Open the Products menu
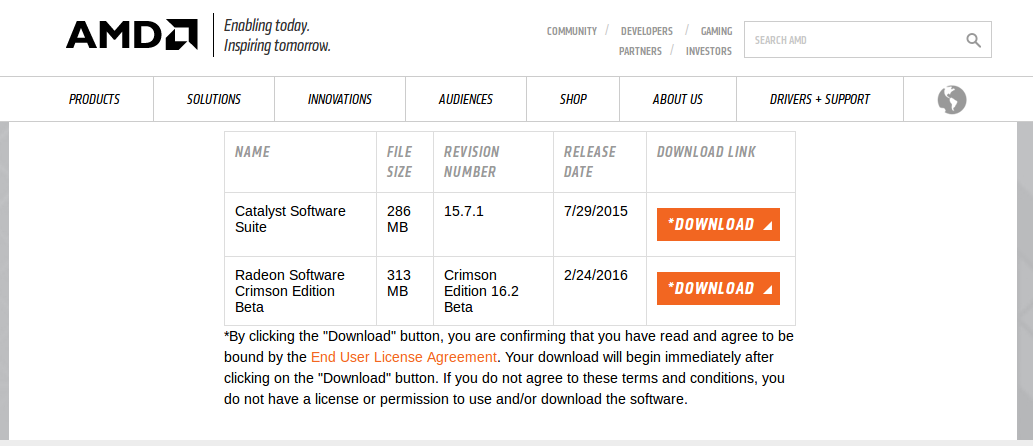The image size is (1033, 446). point(94,99)
